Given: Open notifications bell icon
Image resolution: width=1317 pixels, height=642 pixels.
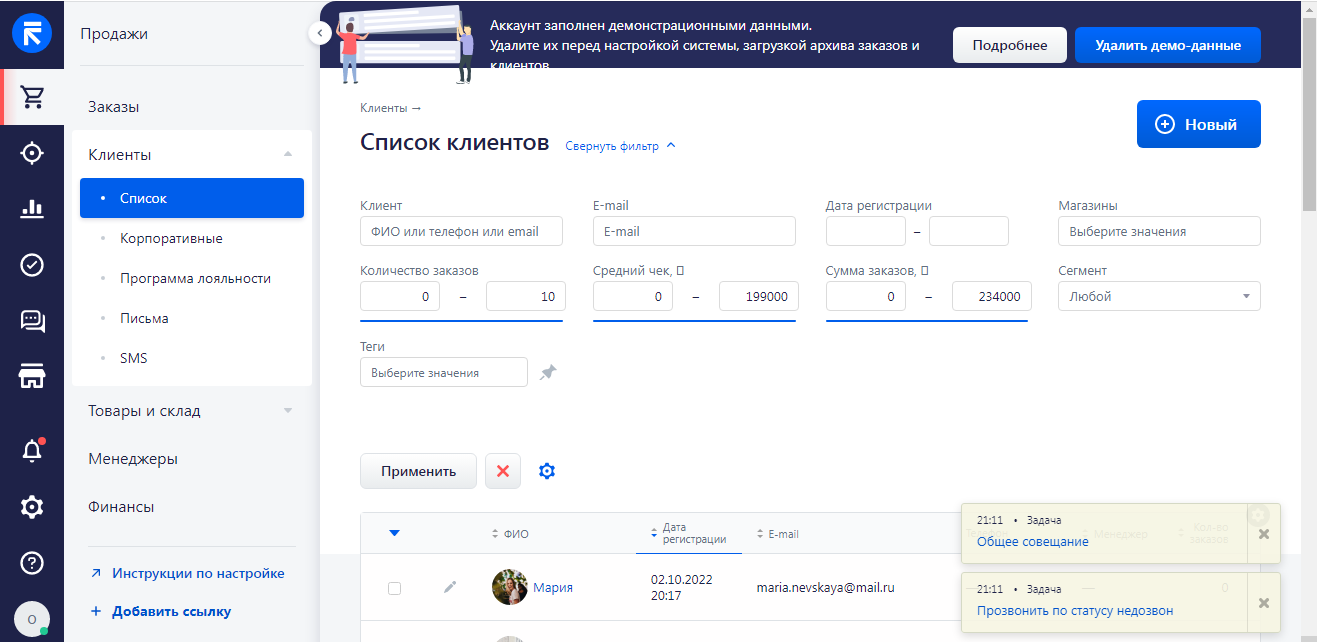Looking at the screenshot, I should click(32, 451).
